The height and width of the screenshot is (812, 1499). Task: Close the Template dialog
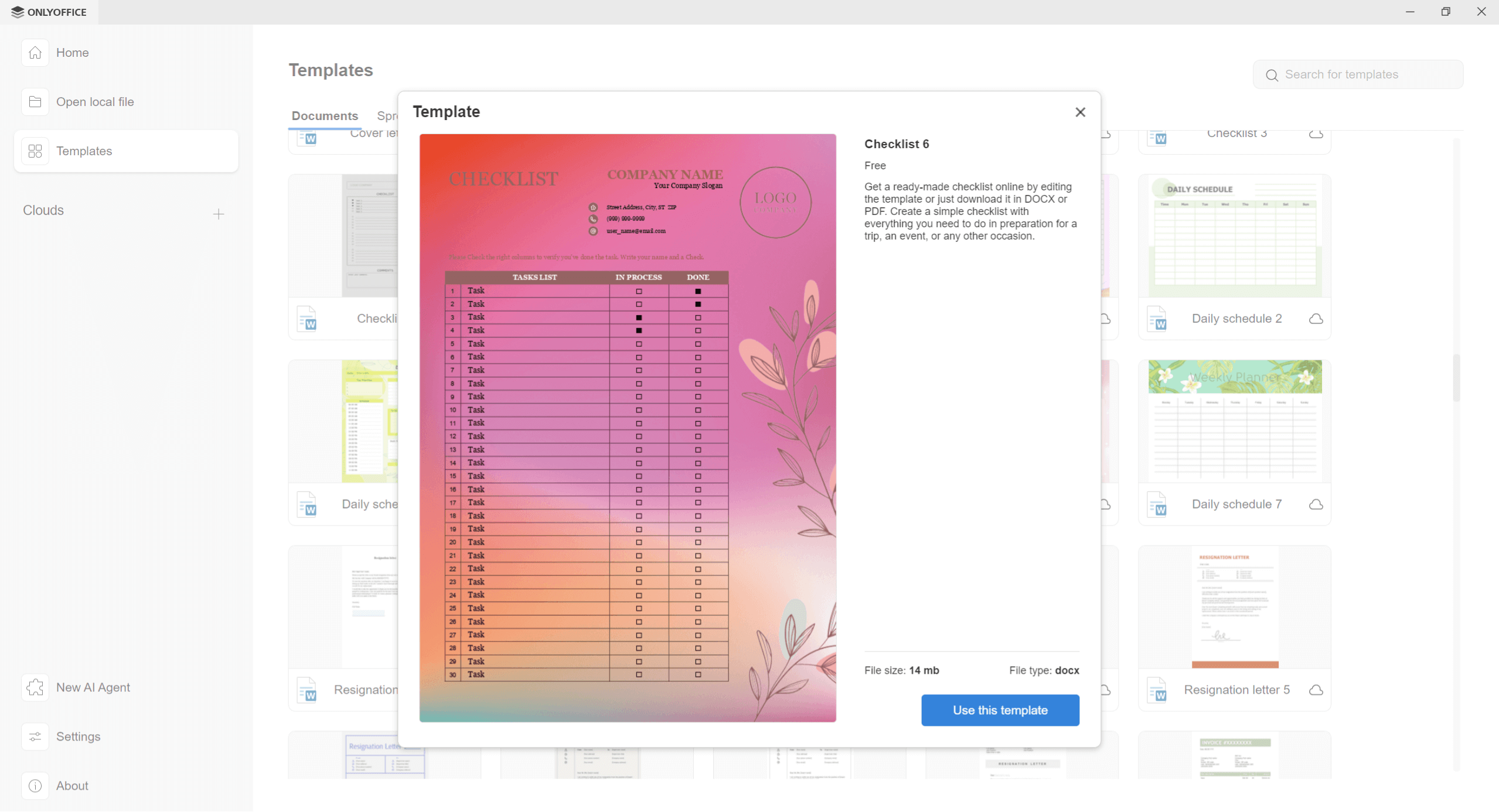point(1080,112)
